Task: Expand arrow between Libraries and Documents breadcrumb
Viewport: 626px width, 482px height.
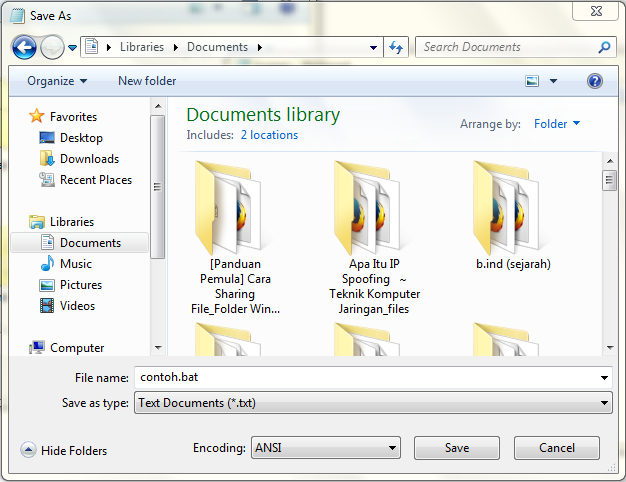Action: tap(176, 48)
